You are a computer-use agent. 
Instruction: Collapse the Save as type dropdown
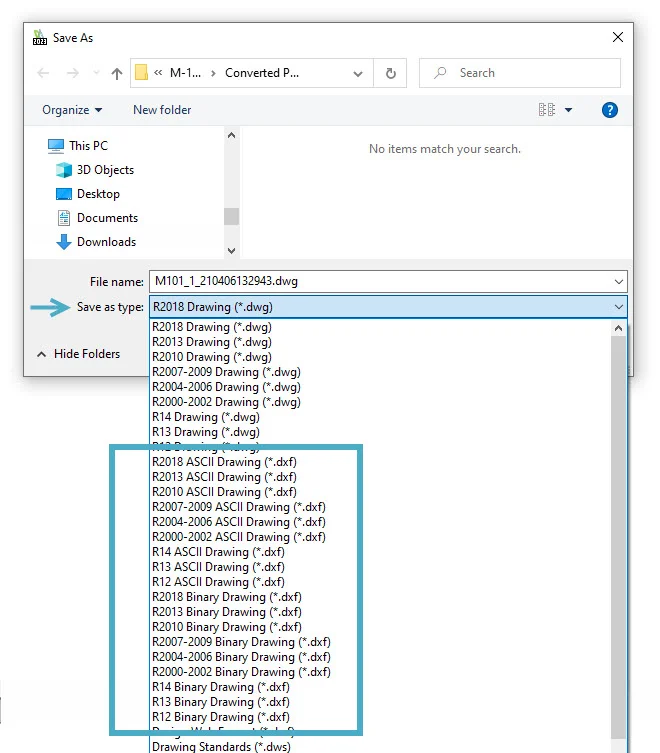618,307
